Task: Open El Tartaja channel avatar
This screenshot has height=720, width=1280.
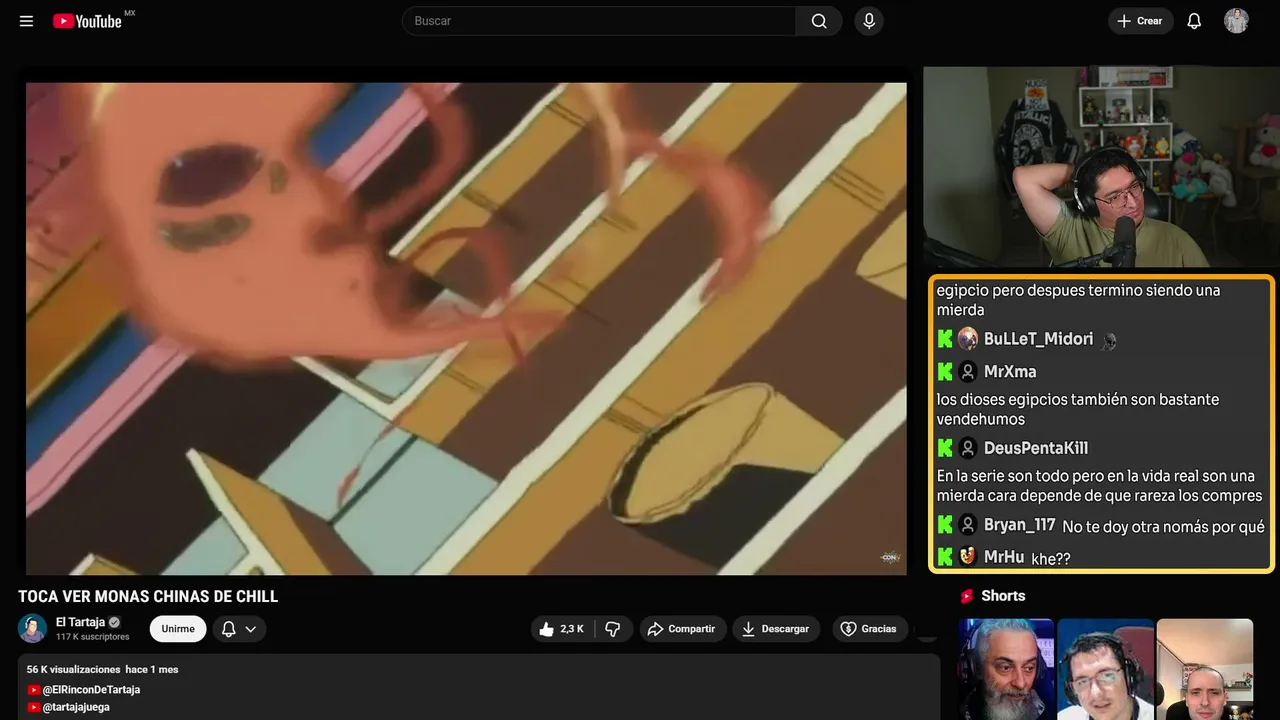Action: point(32,628)
